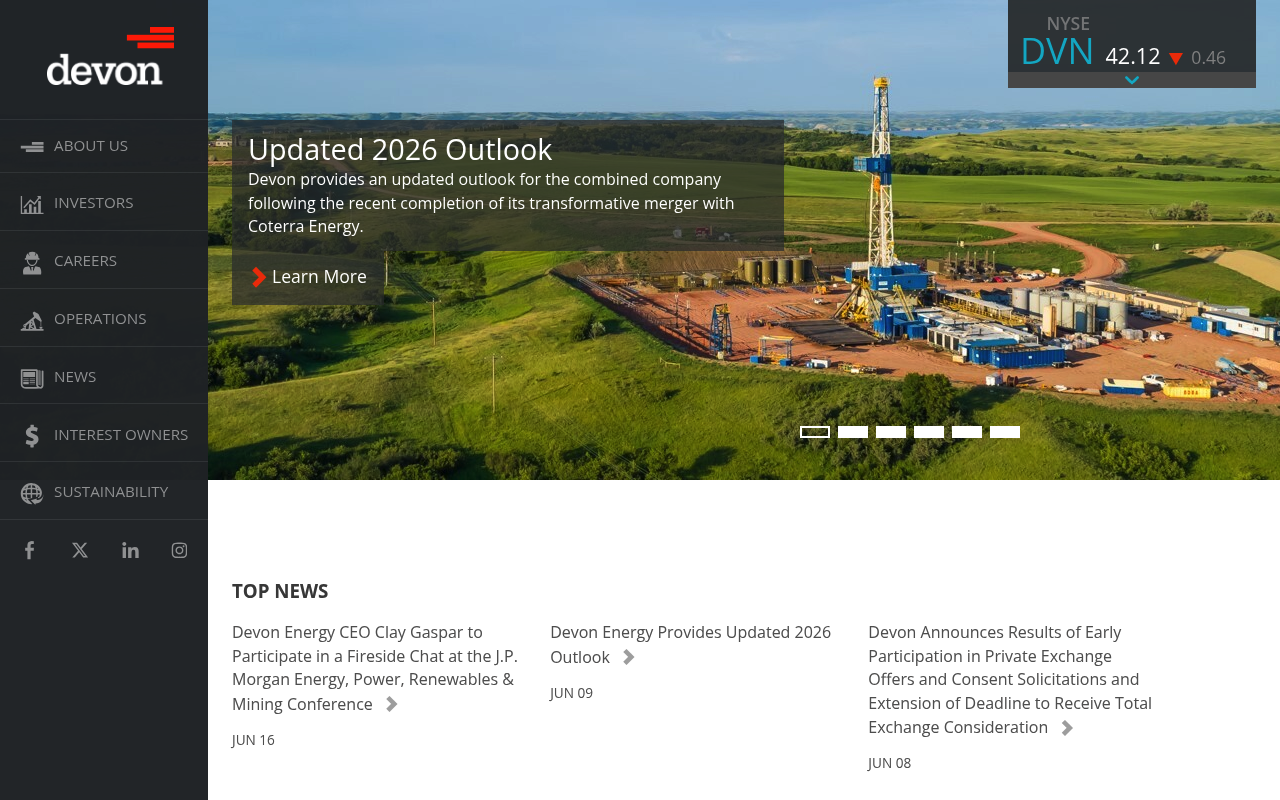
Task: Select the third carousel slide indicator
Action: (891, 432)
